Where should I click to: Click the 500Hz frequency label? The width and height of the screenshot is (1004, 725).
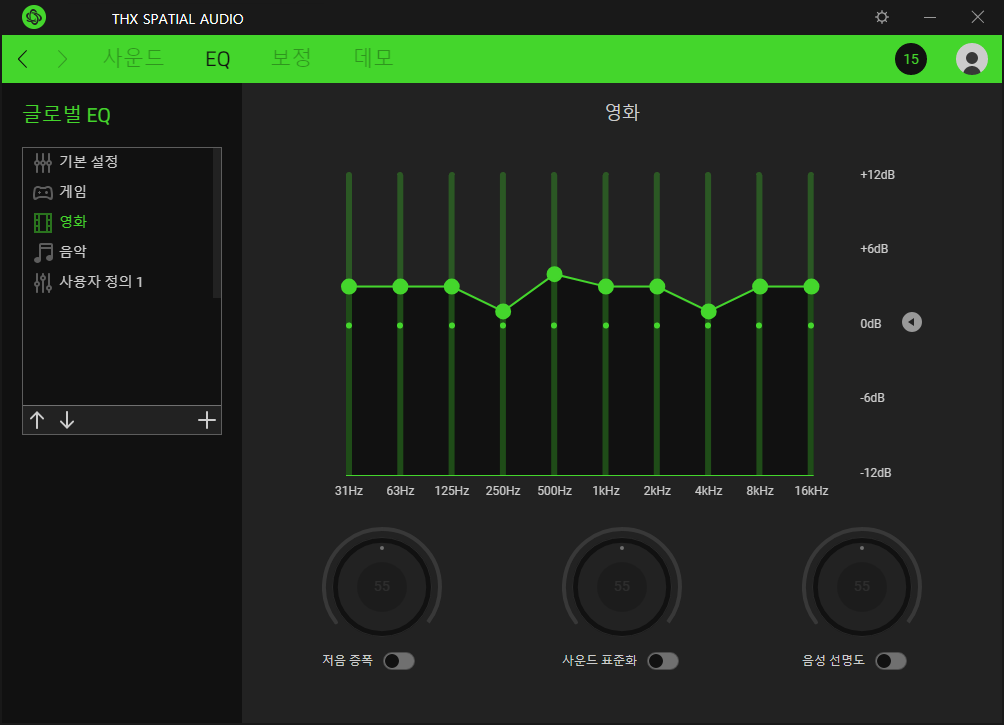(555, 491)
